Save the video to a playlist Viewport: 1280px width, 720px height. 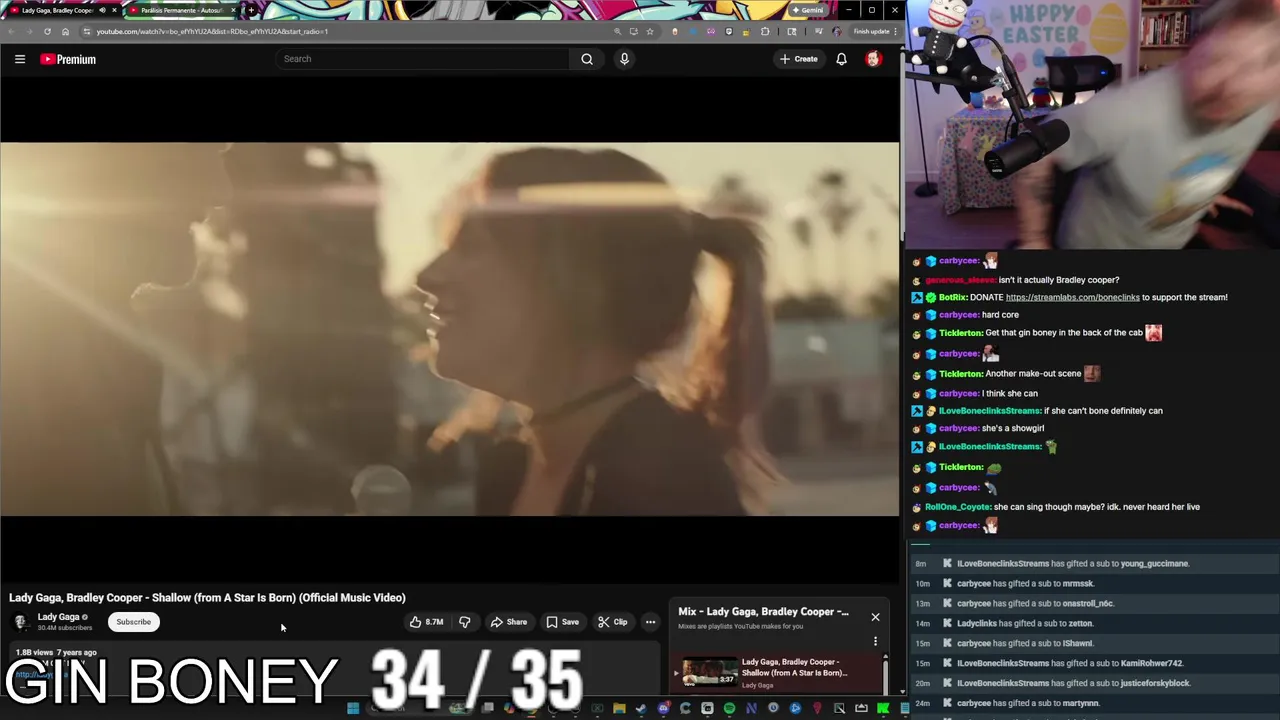pyautogui.click(x=562, y=622)
